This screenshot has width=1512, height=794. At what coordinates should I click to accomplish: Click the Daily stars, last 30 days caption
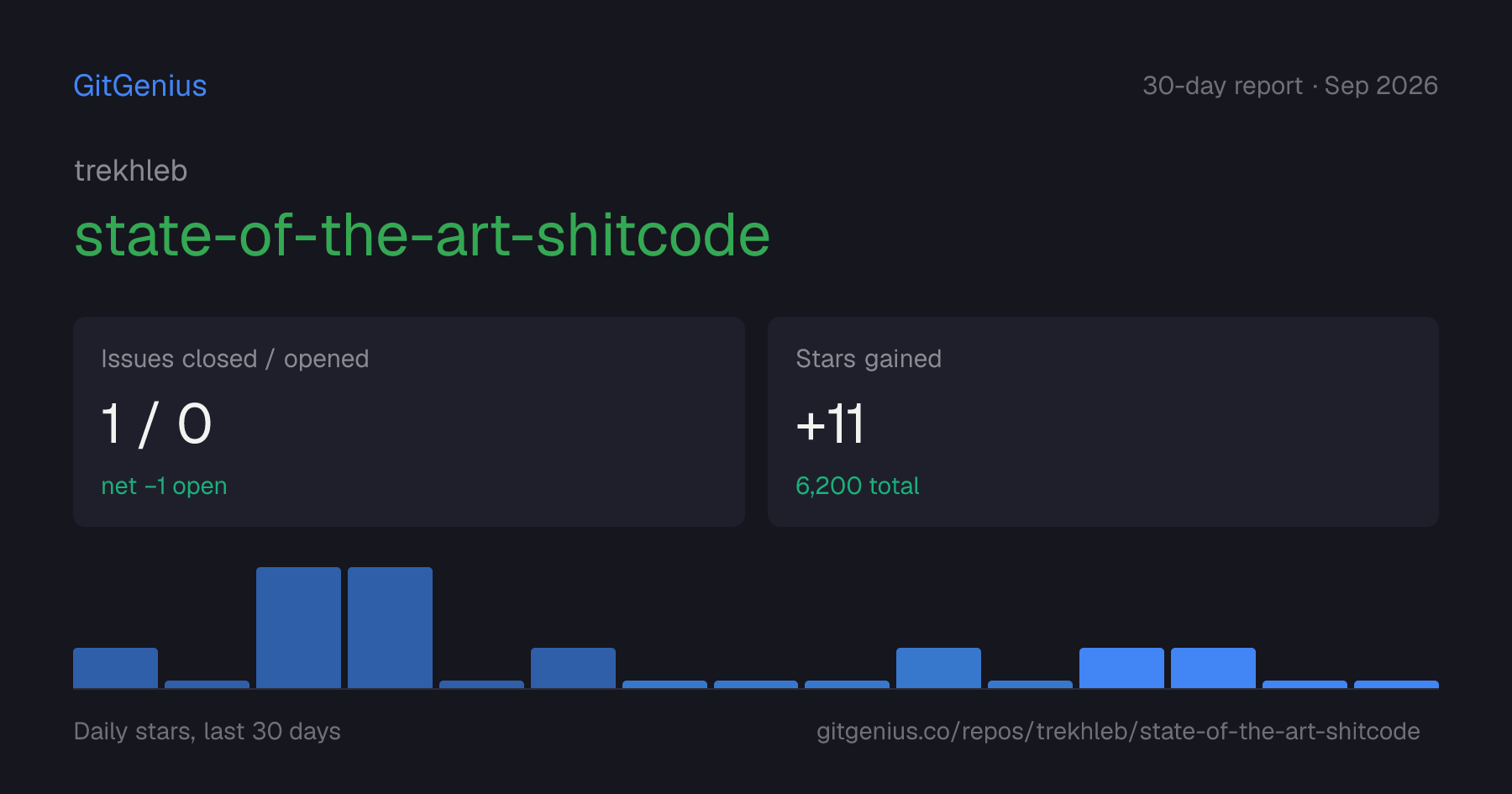207,731
